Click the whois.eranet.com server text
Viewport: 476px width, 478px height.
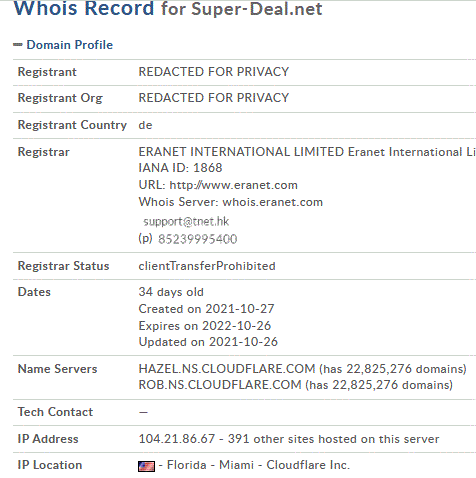pos(272,202)
